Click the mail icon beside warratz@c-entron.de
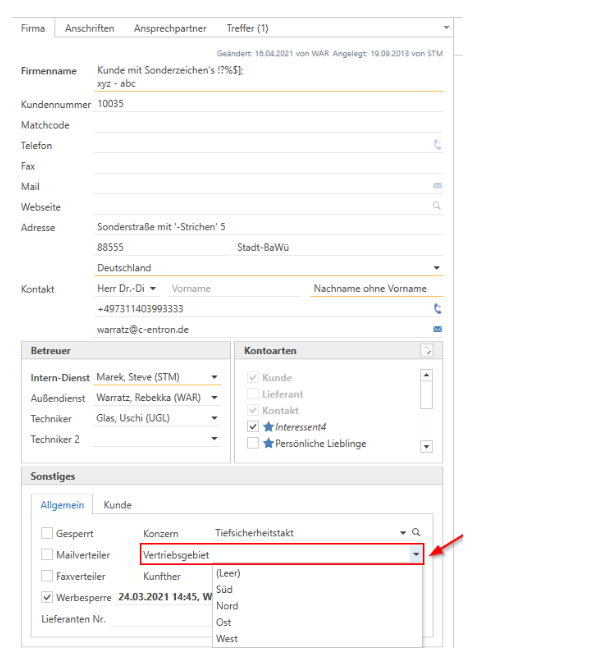The width and height of the screenshot is (606, 656). pyautogui.click(x=437, y=329)
